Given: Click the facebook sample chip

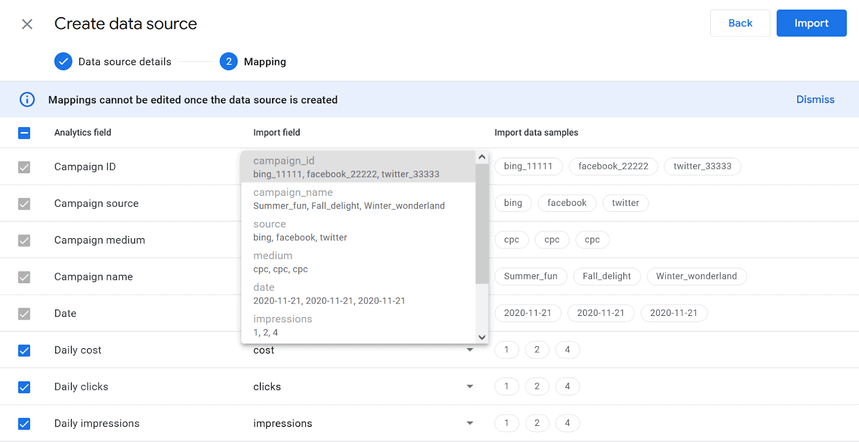Looking at the screenshot, I should click(x=567, y=203).
